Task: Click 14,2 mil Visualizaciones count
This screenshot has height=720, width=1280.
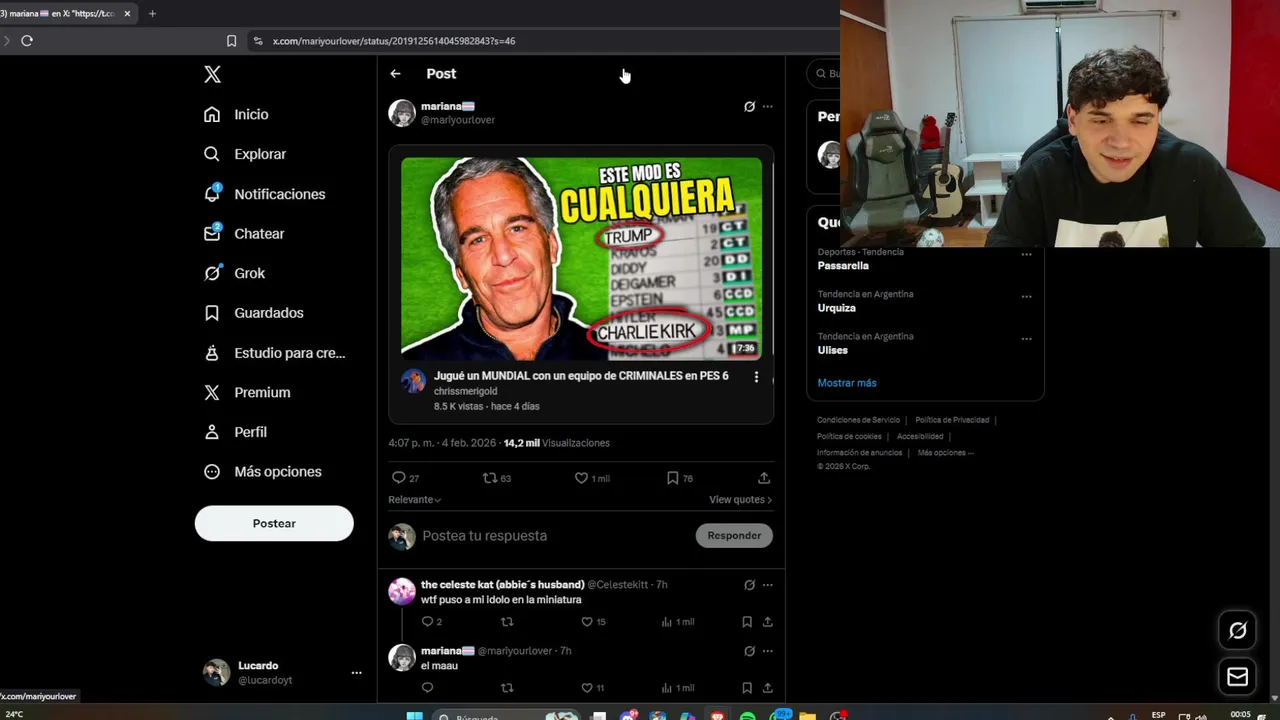Action: click(557, 443)
